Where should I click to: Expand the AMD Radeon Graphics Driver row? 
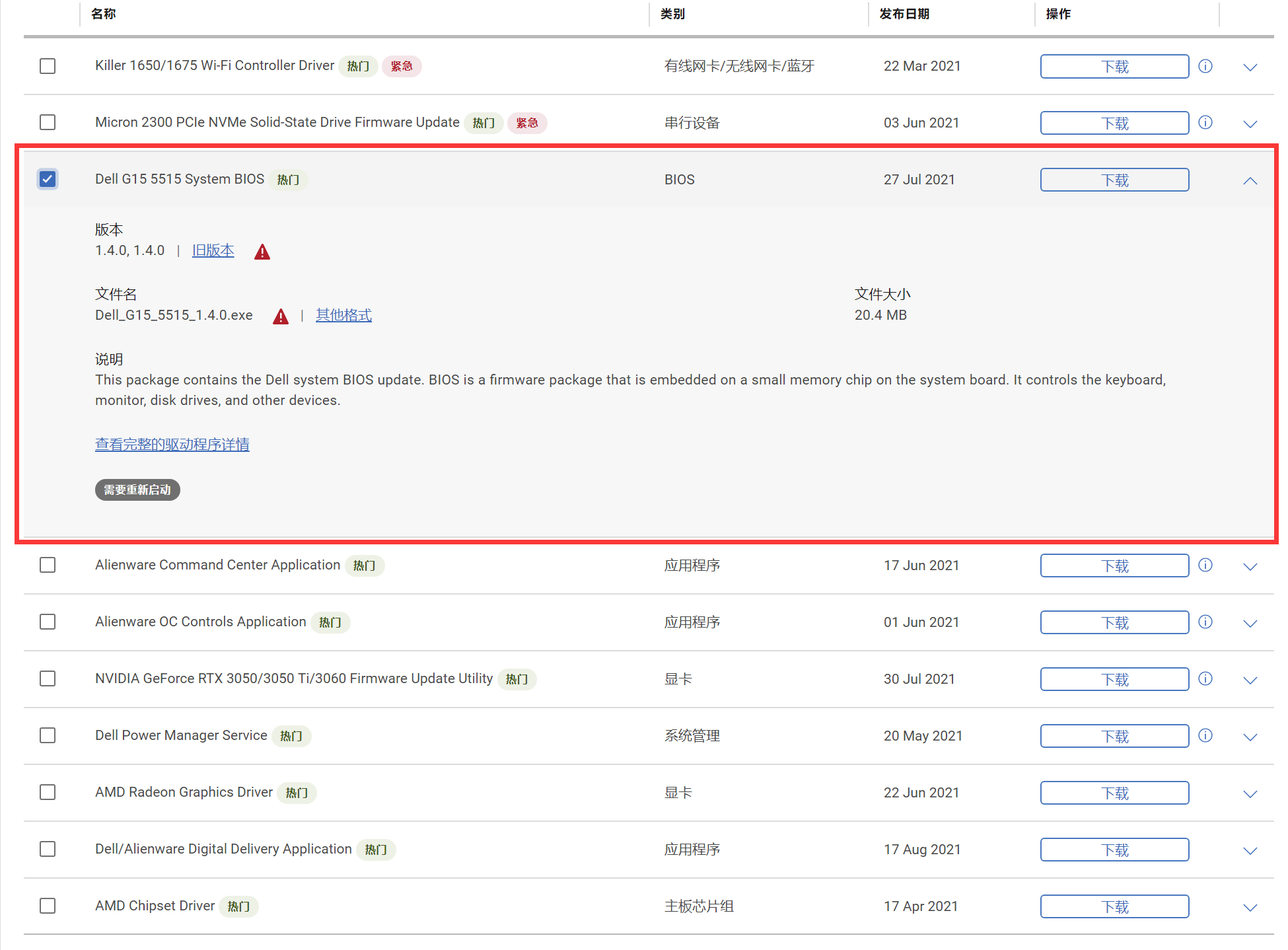(1250, 793)
